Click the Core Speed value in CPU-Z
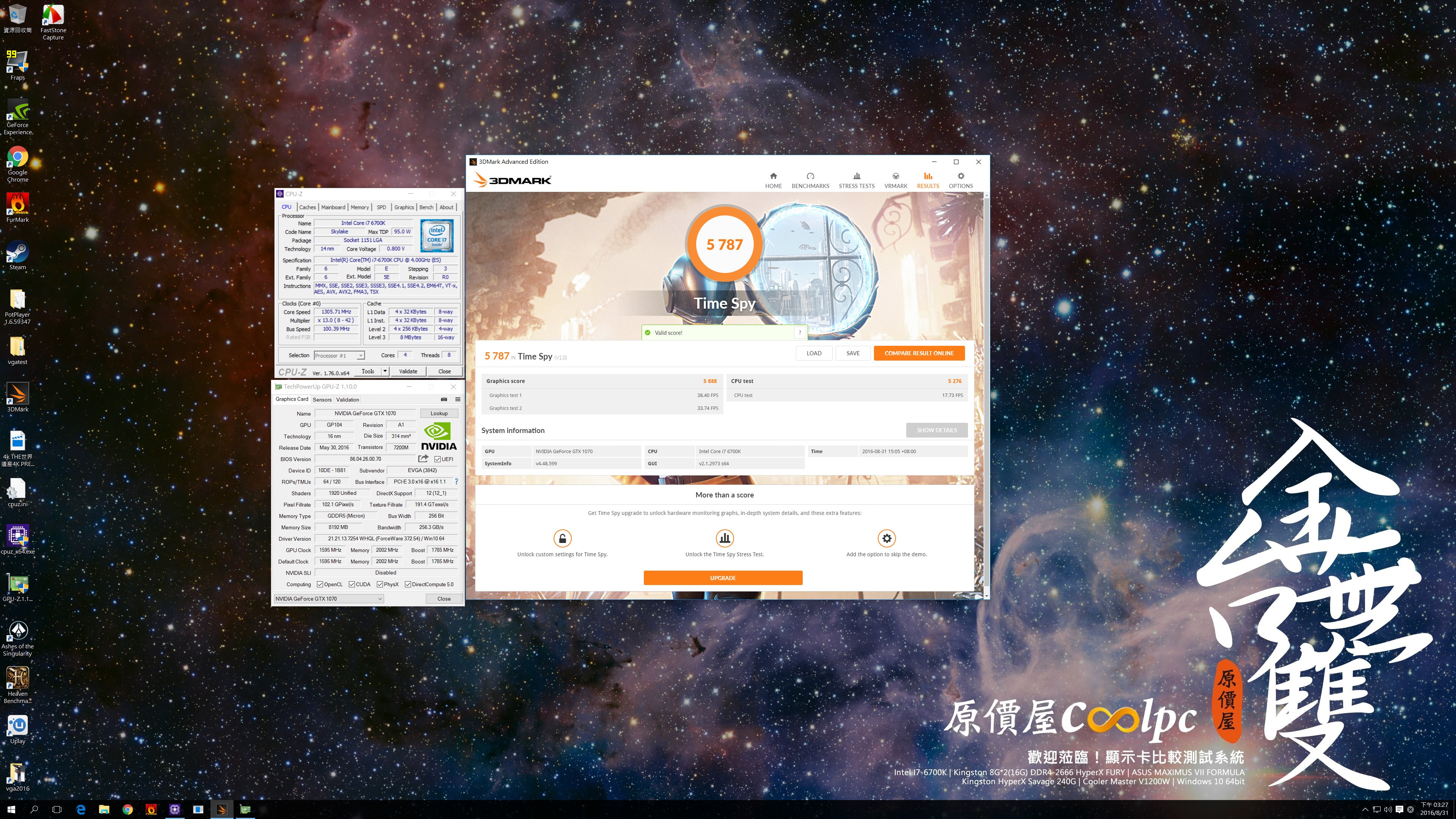This screenshot has width=1456, height=819. click(336, 311)
